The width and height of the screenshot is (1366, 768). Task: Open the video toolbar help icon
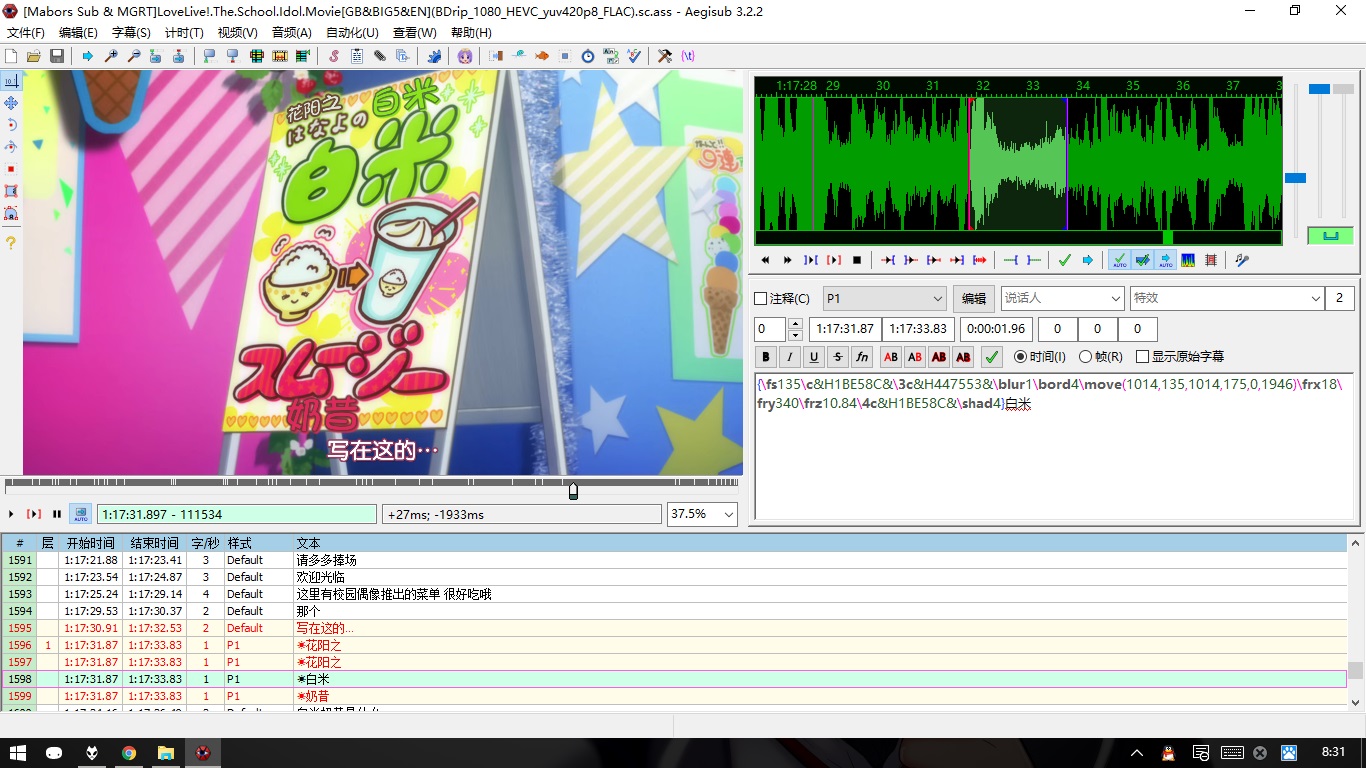click(x=11, y=242)
